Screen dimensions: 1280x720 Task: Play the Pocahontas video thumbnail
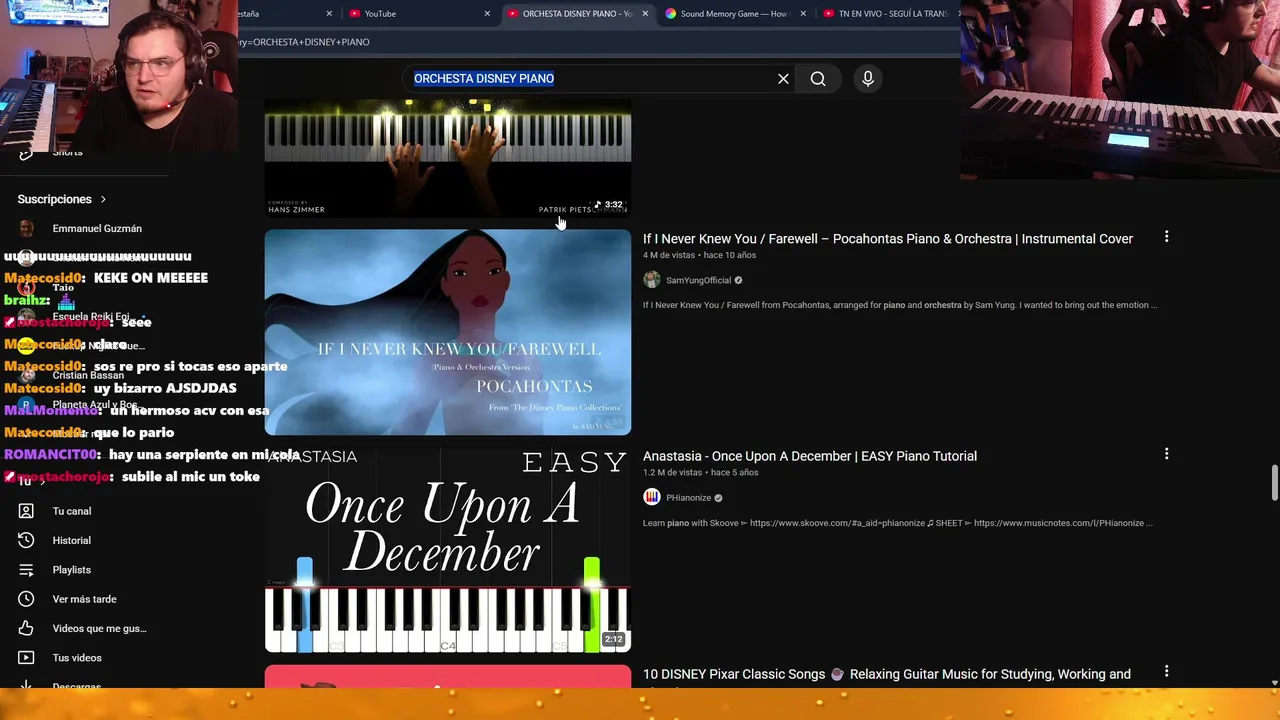point(448,332)
